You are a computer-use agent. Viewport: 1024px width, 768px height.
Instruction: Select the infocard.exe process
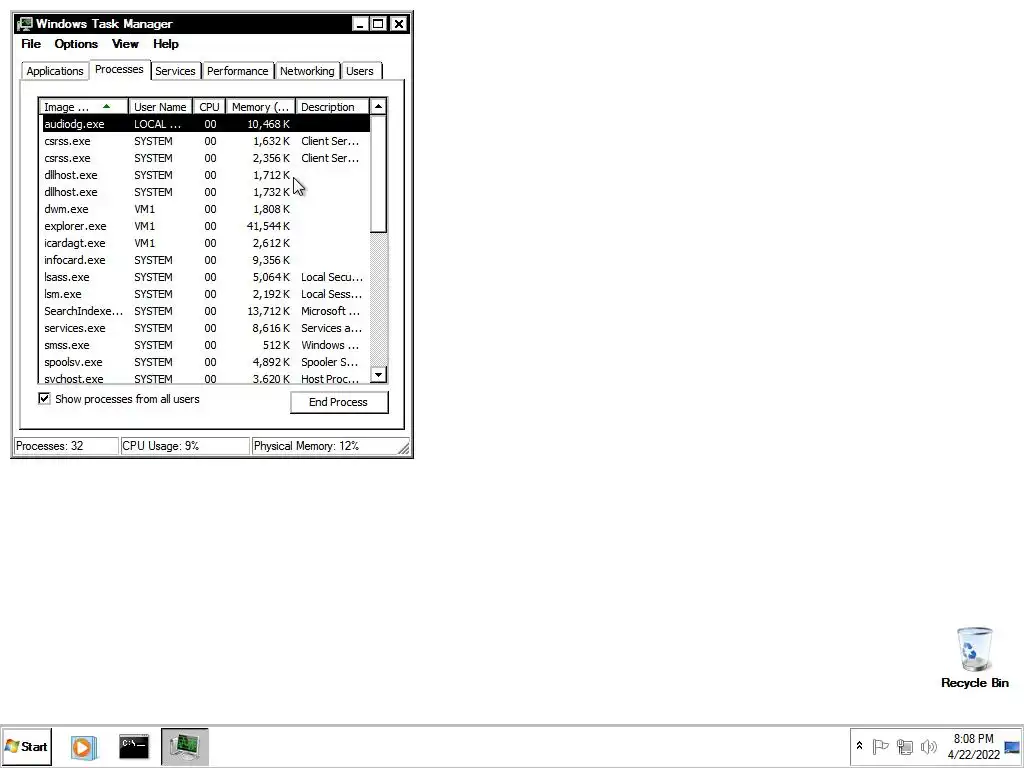(x=206, y=260)
